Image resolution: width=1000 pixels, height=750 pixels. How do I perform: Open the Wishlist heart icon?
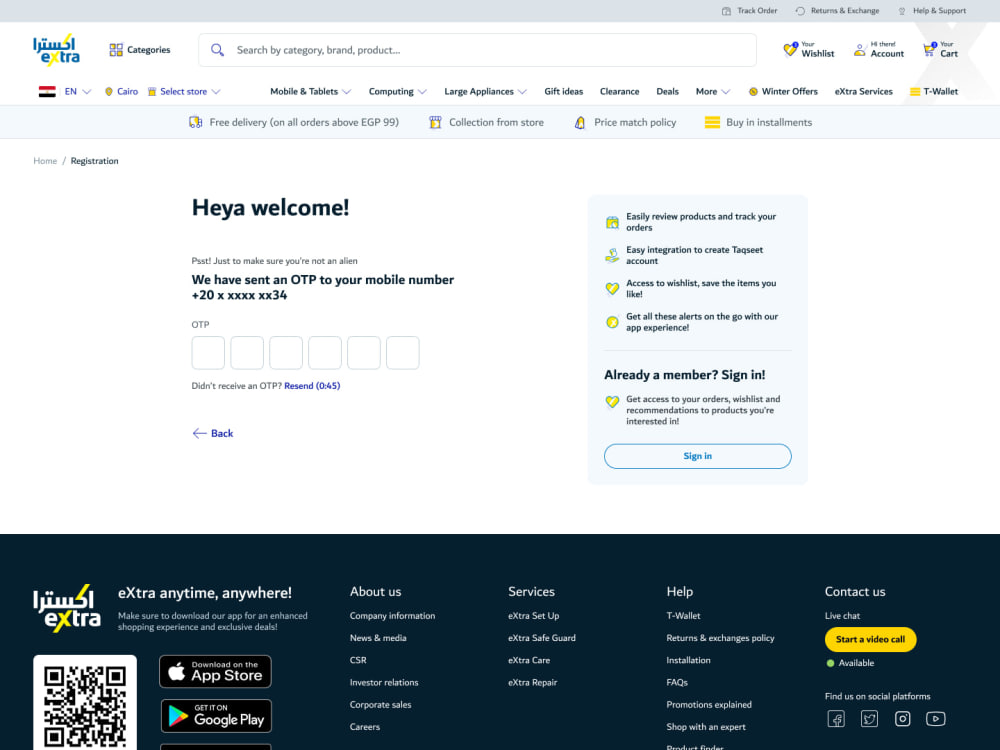tap(790, 49)
